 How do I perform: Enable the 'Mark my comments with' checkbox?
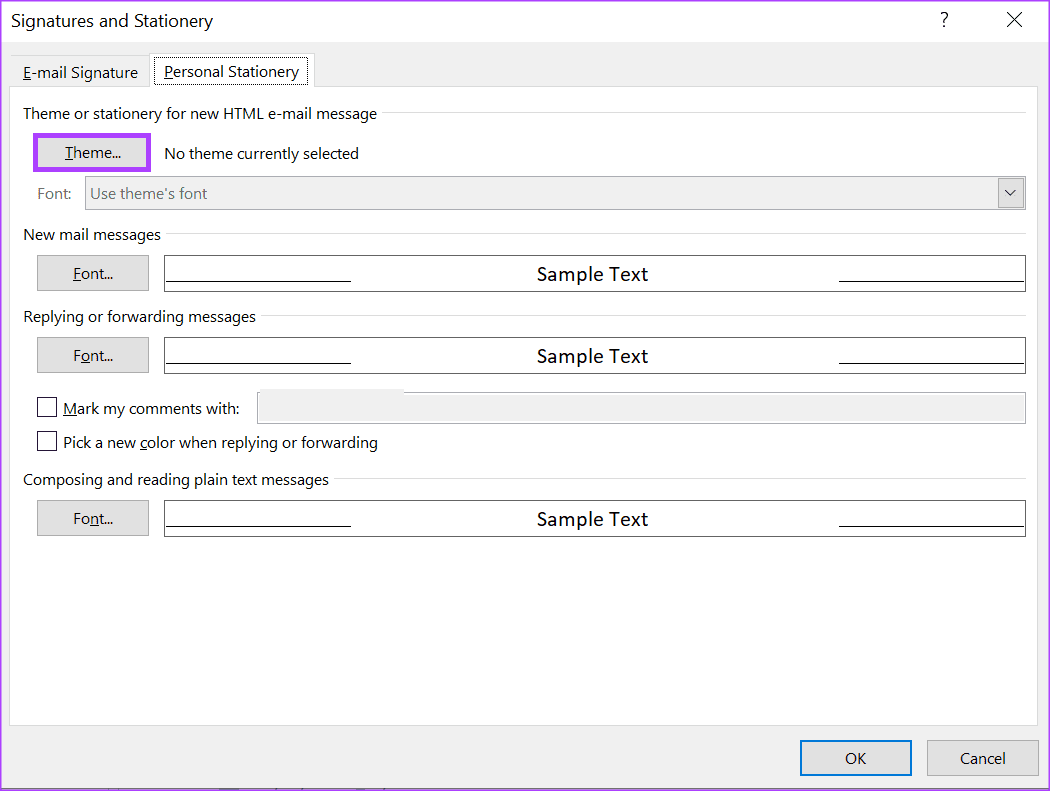click(47, 407)
